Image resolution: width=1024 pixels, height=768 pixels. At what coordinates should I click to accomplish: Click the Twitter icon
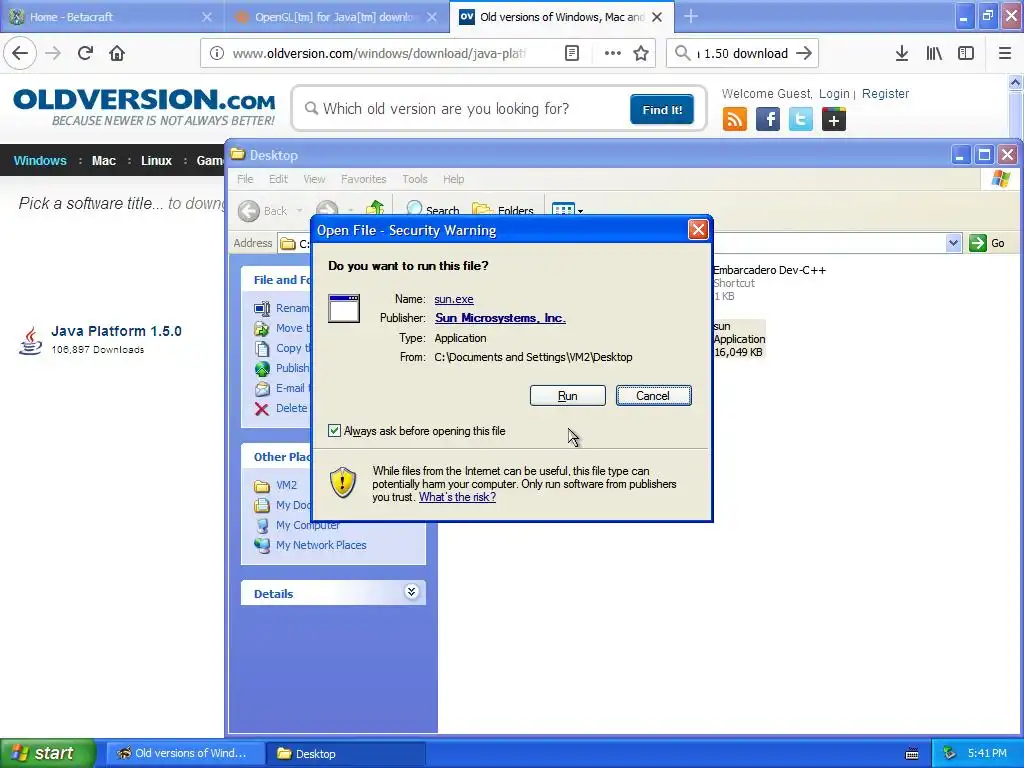point(801,120)
